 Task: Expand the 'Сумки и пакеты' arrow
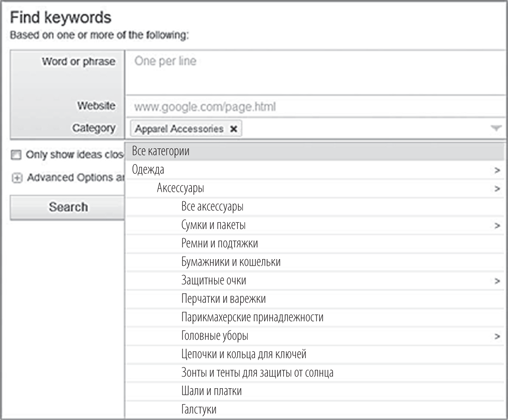tap(497, 226)
